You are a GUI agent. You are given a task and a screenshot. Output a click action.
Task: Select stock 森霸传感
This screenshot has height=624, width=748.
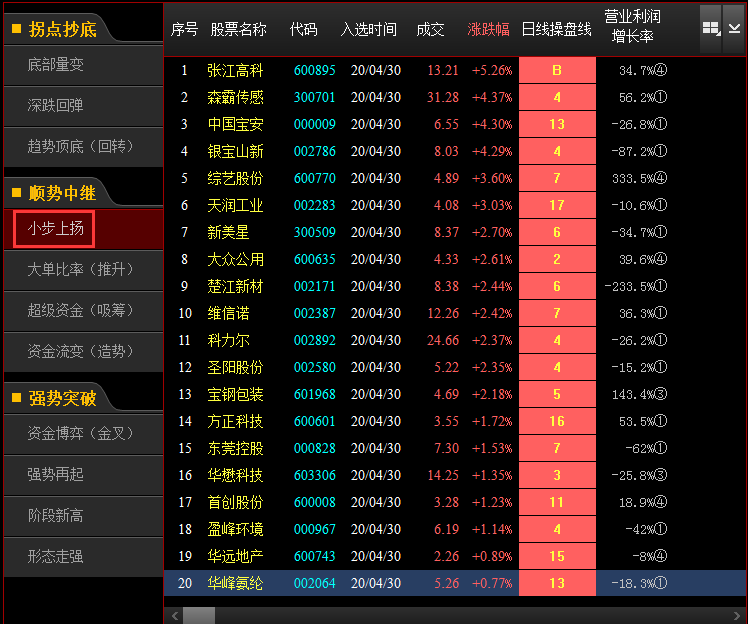click(x=235, y=97)
